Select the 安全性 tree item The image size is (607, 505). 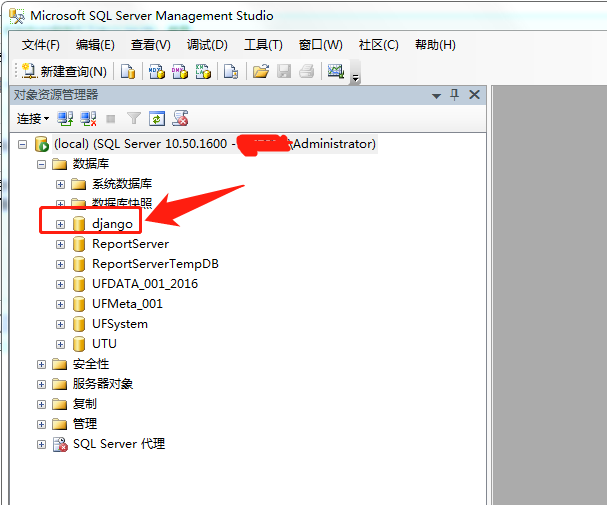(x=91, y=364)
